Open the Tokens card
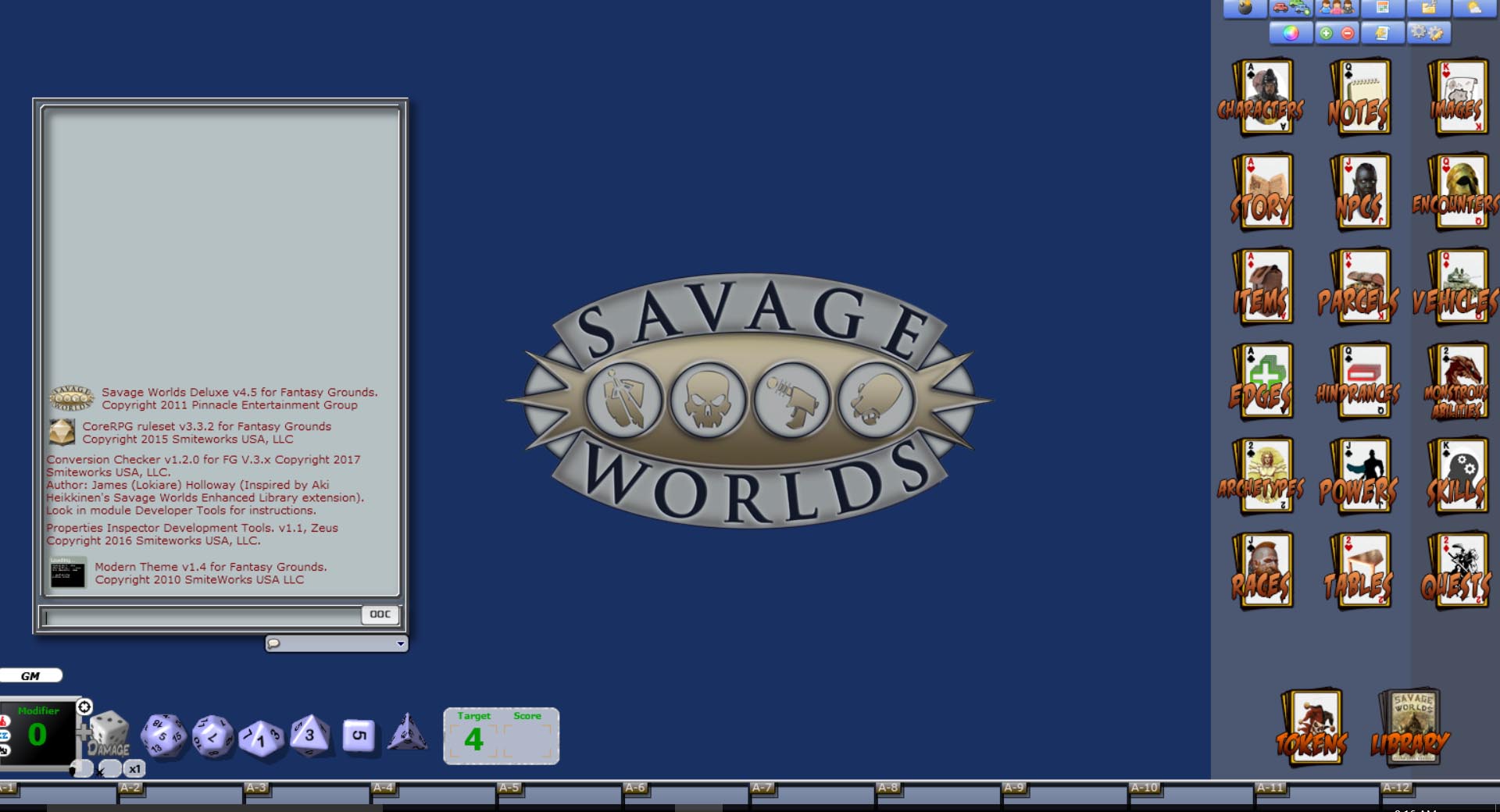Image resolution: width=1500 pixels, height=812 pixels. [x=1312, y=728]
